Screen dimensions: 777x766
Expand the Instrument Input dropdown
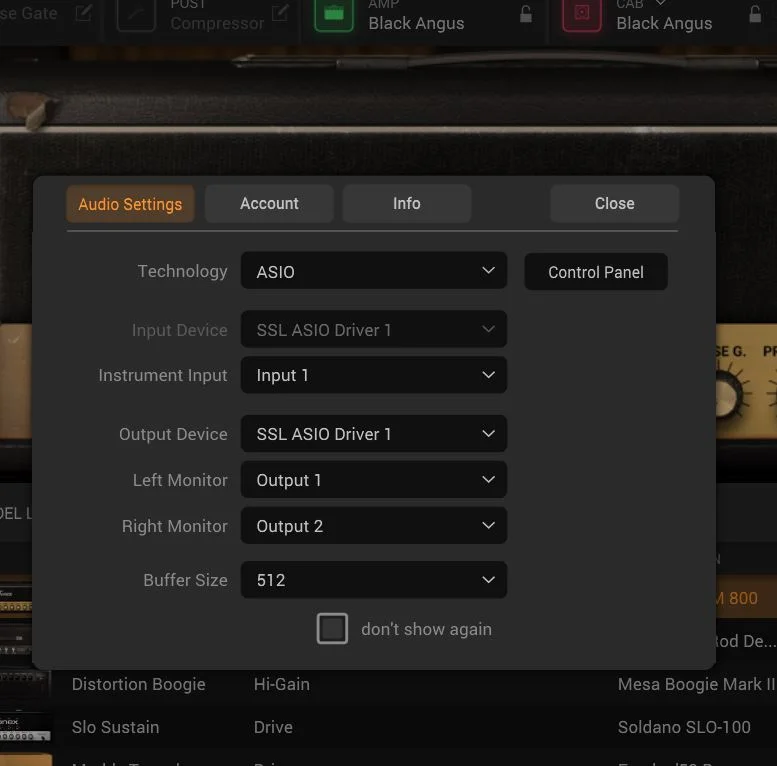click(373, 375)
